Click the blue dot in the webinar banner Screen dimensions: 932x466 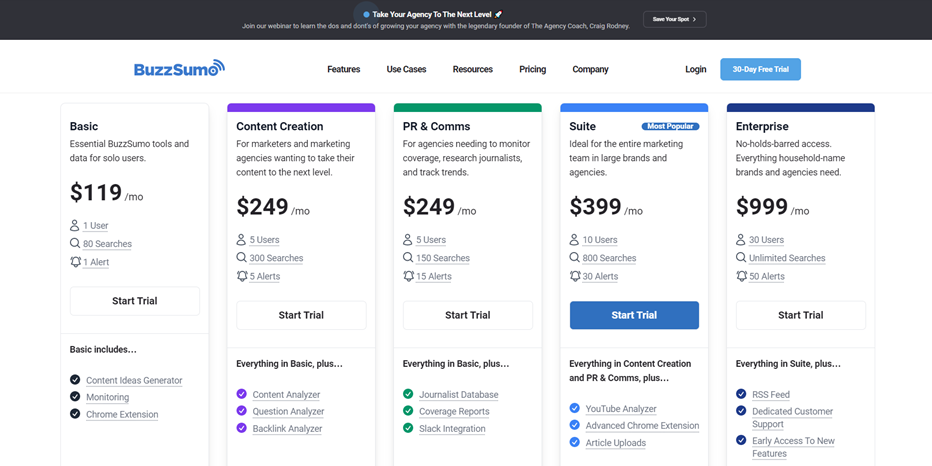pos(366,14)
